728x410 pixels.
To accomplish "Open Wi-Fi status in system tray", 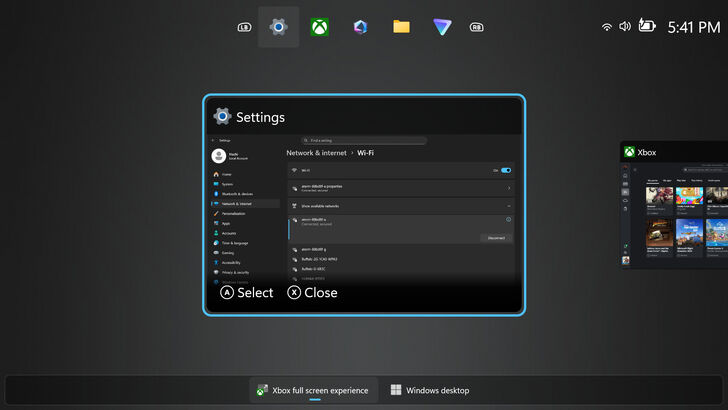I will [x=607, y=27].
